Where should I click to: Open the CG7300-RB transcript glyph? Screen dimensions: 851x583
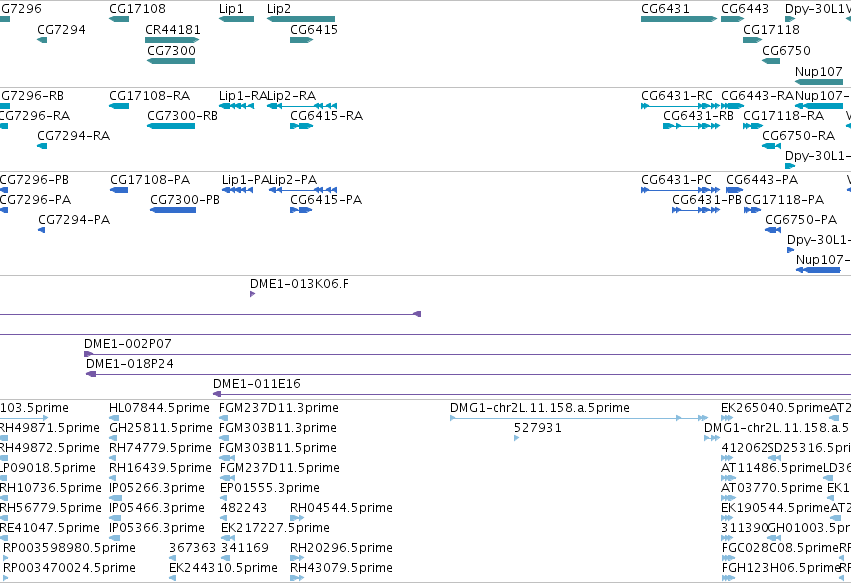click(x=171, y=126)
